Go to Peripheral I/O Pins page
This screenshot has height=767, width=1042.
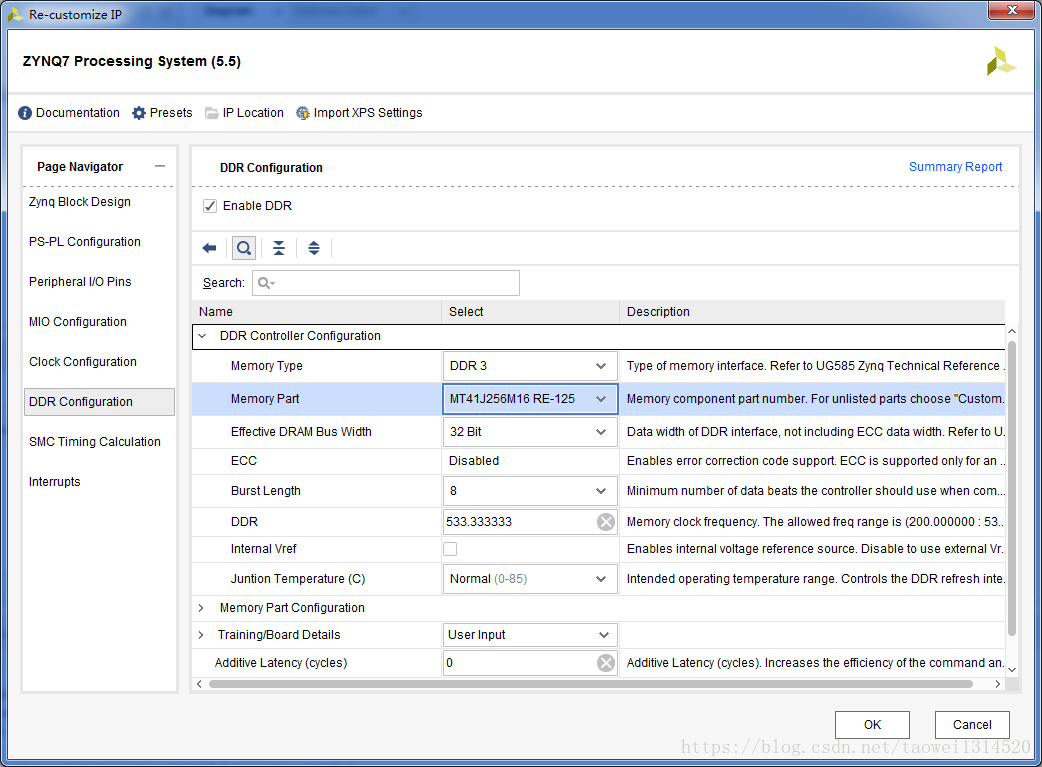tap(80, 282)
